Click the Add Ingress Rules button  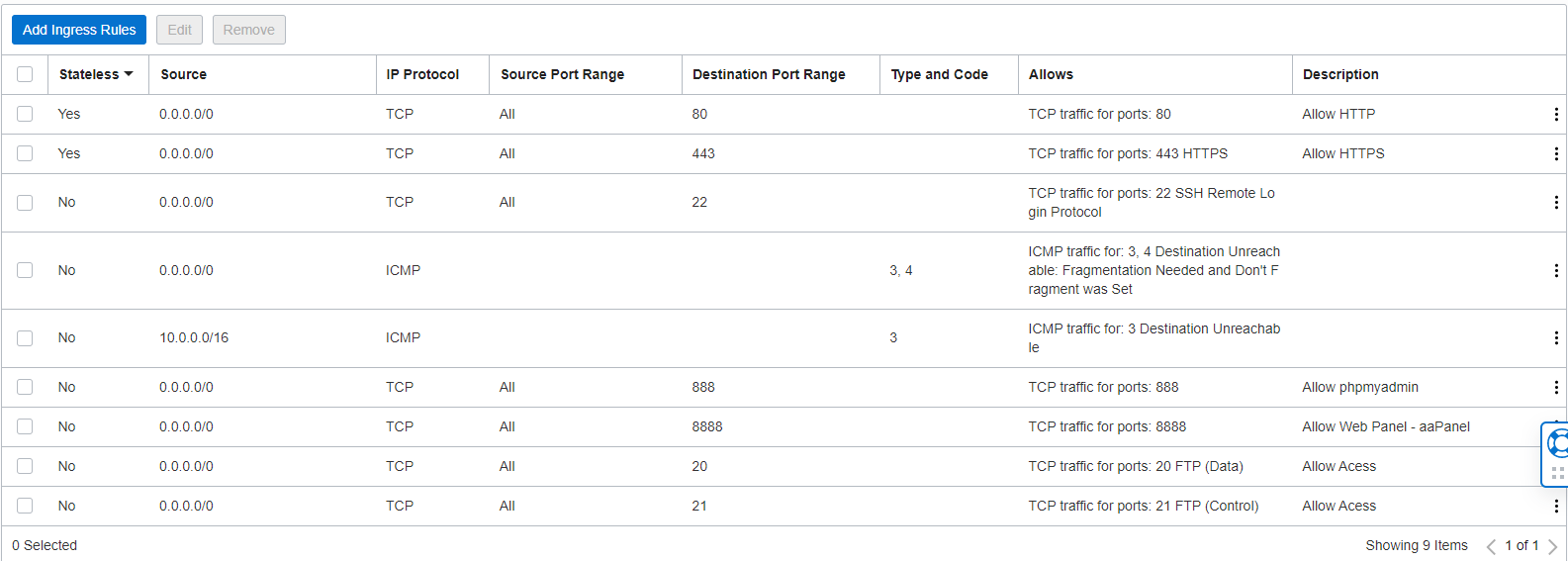[79, 30]
